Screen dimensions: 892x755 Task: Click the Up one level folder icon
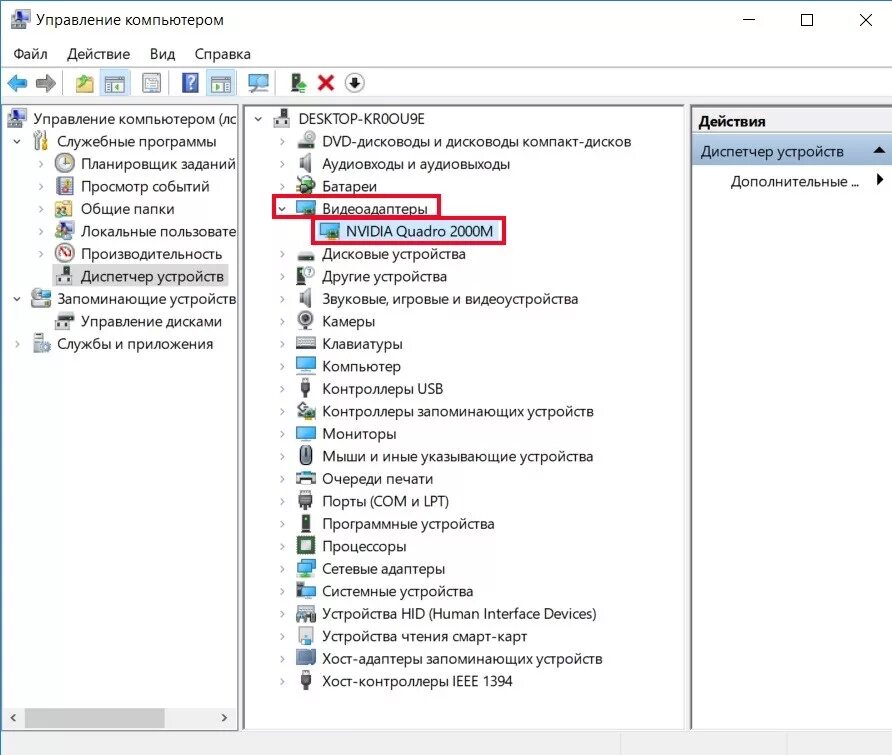click(85, 83)
